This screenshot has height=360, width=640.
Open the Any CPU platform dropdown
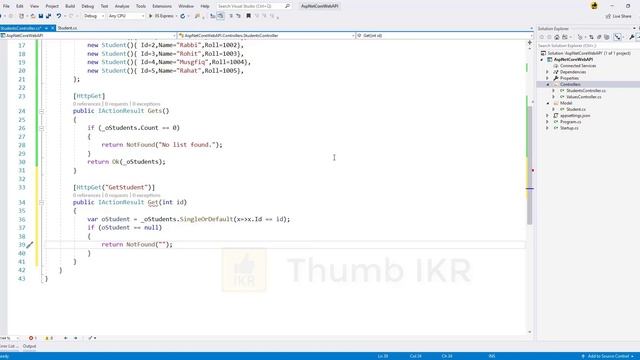pos(126,16)
